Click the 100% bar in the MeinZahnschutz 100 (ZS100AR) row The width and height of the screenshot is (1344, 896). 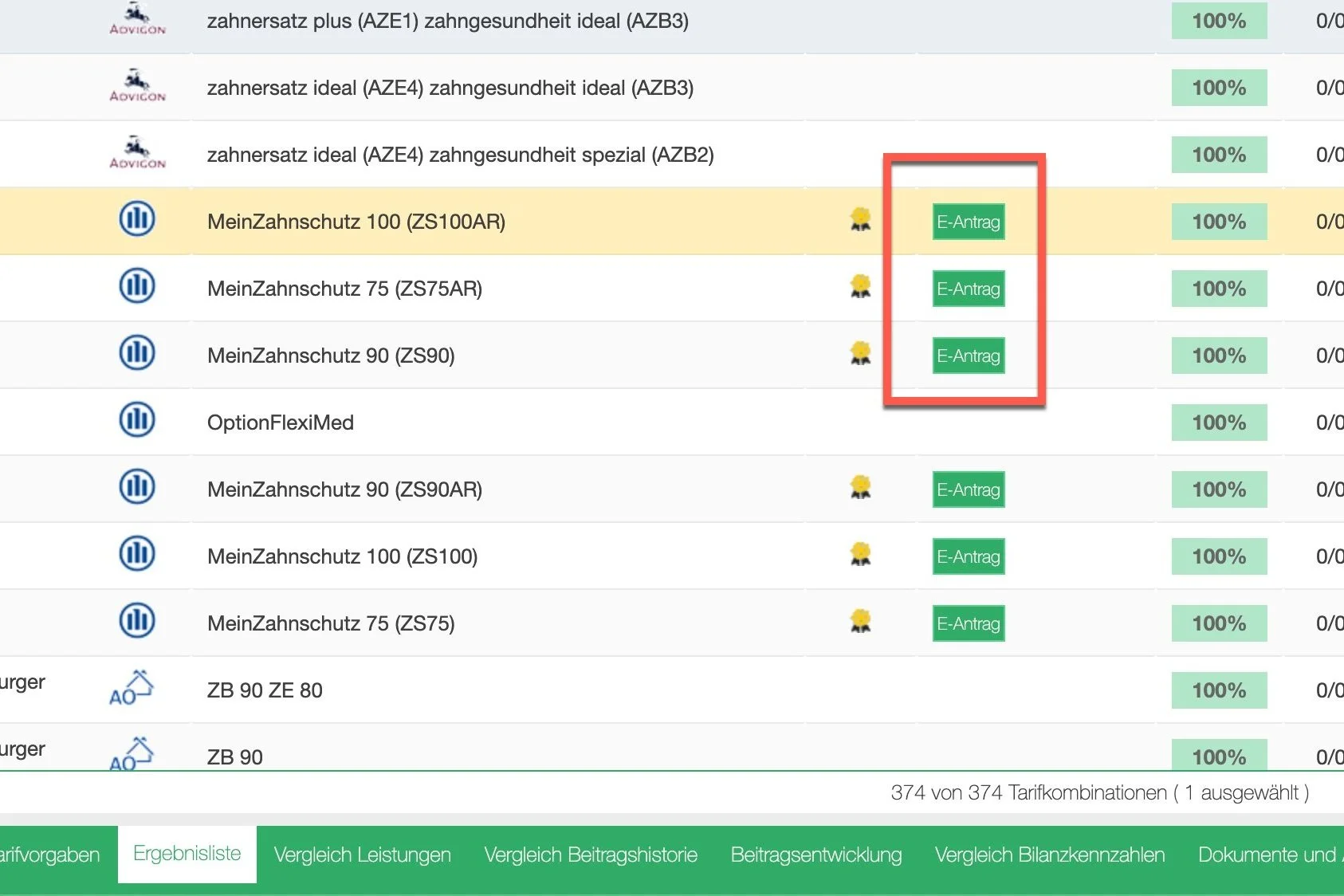click(x=1219, y=222)
